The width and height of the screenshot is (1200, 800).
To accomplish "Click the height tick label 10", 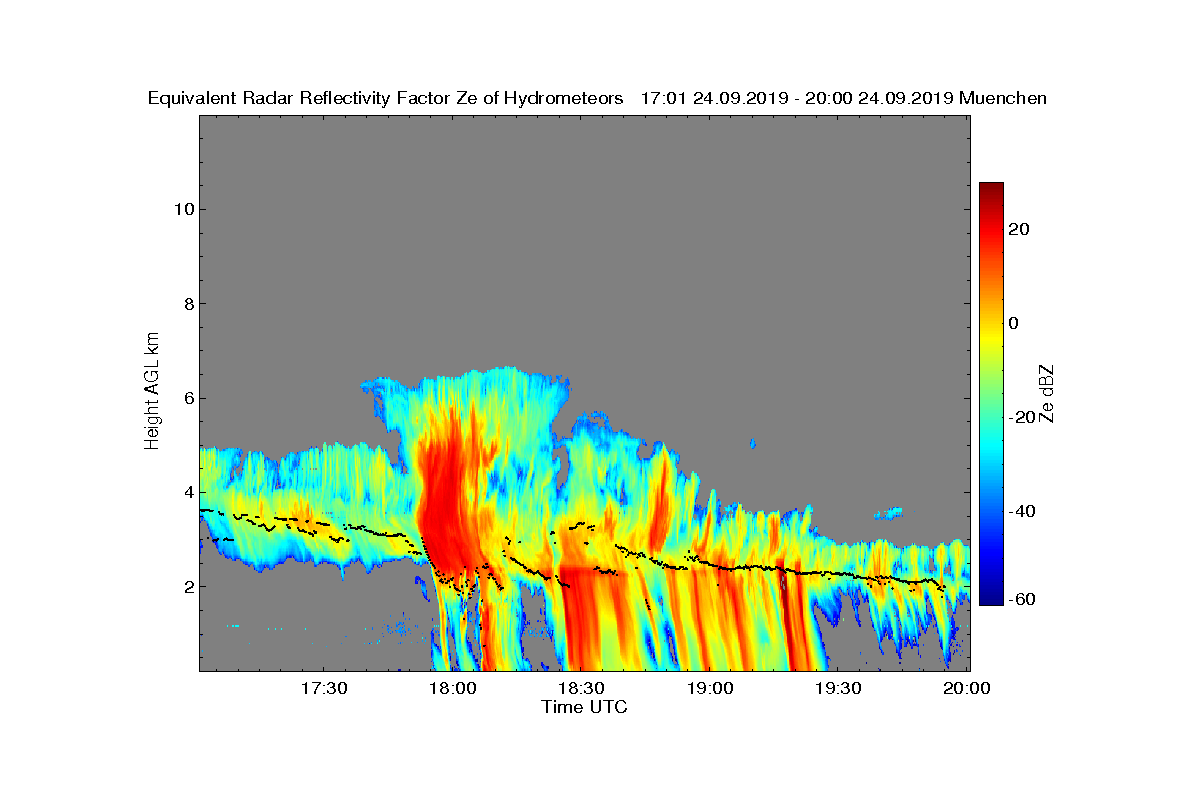I will coord(182,209).
